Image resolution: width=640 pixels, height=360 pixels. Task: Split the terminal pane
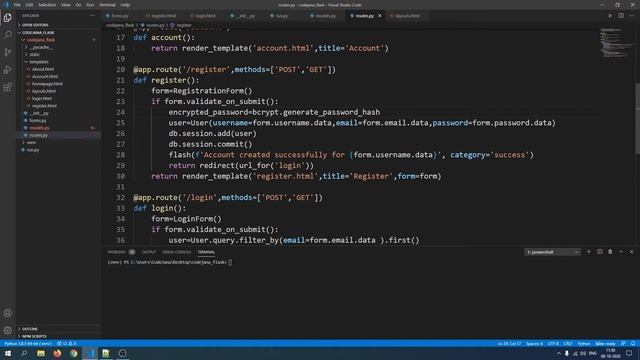click(x=600, y=252)
